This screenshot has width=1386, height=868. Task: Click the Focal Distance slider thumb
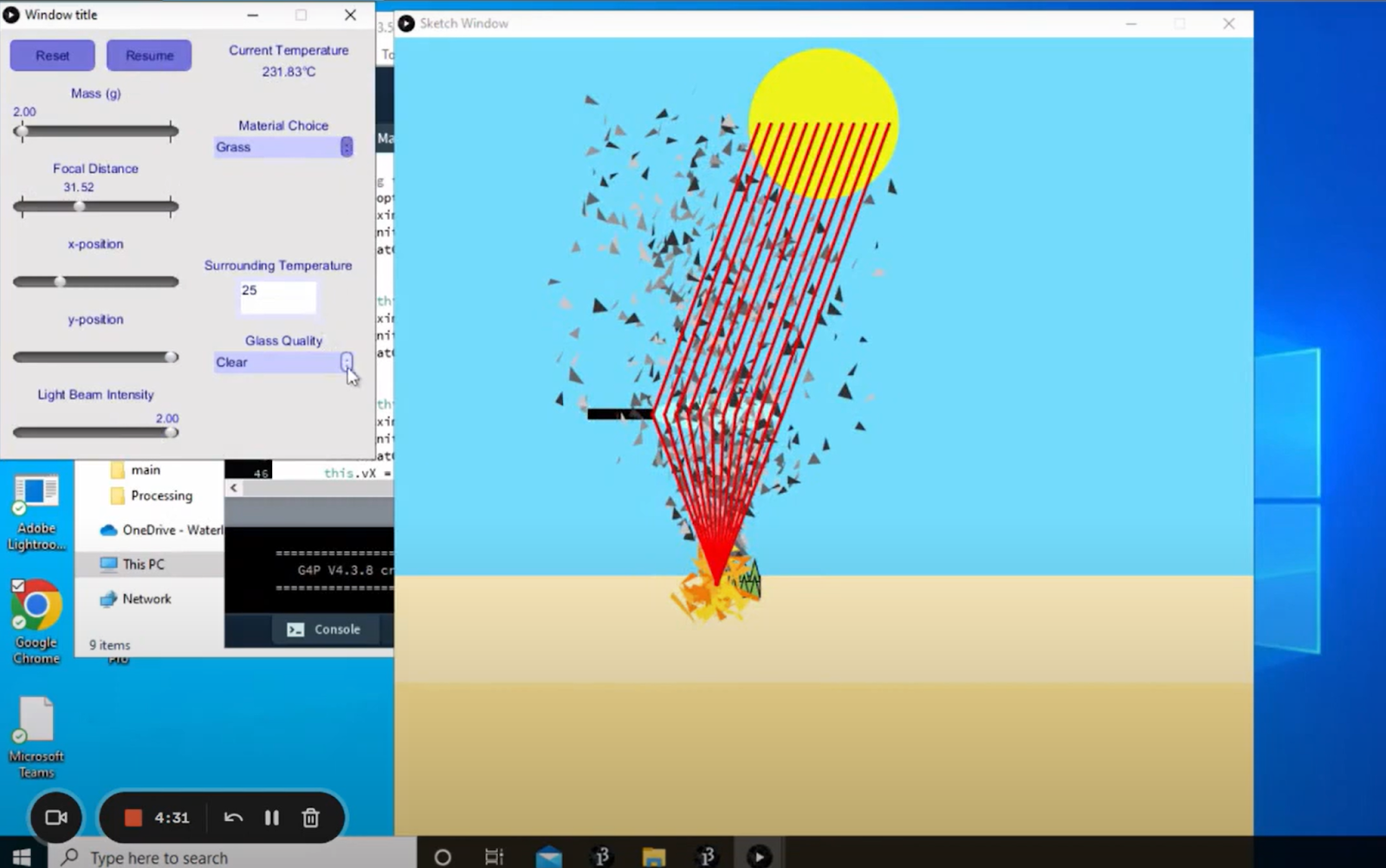[80, 206]
